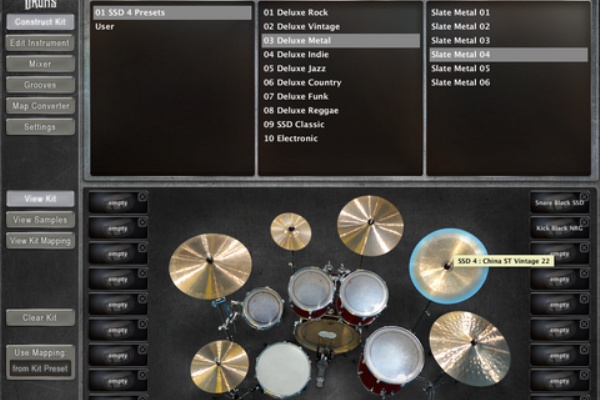The height and width of the screenshot is (400, 600).
Task: Load the 'Slate Metal 03' kit preset
Action: 509,41
